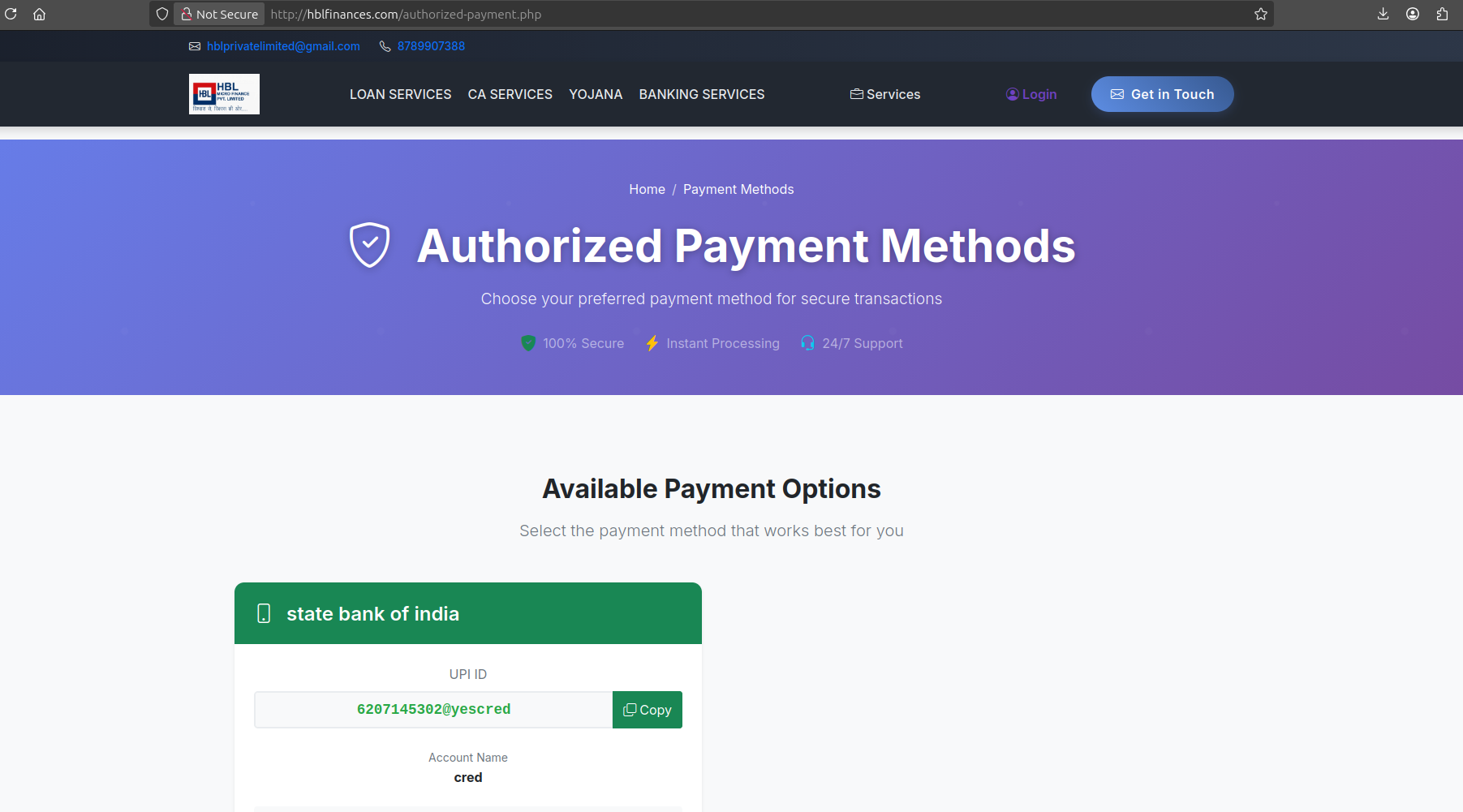
Task: Click the browser reload icon
Action: point(11,14)
